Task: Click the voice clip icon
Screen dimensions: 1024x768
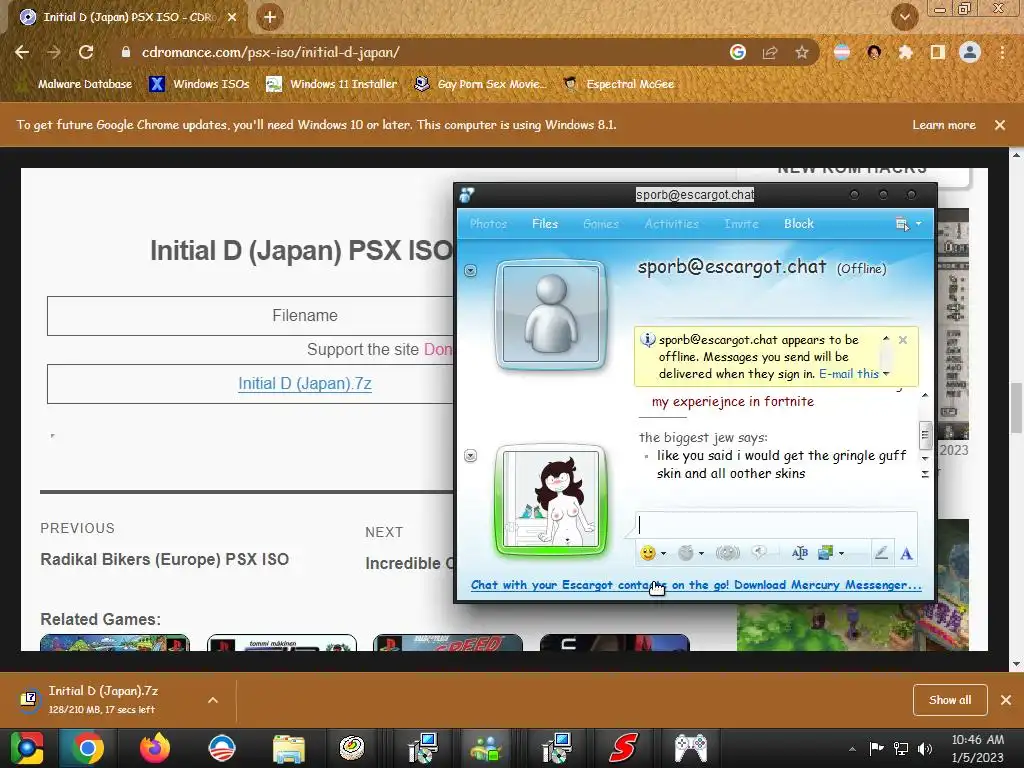Action: 759,553
